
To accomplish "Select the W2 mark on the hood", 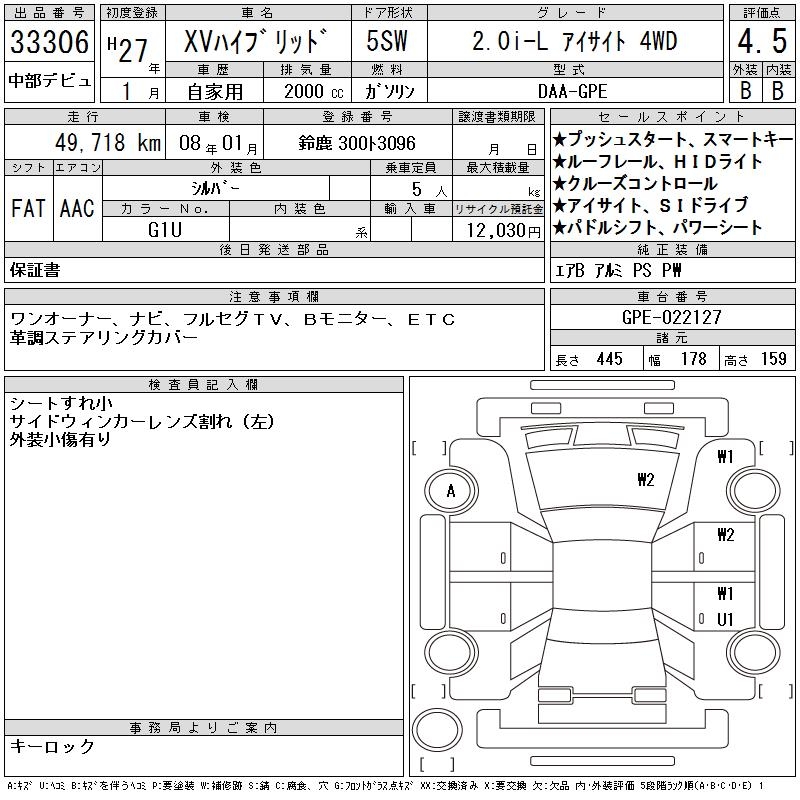I will pyautogui.click(x=645, y=479).
